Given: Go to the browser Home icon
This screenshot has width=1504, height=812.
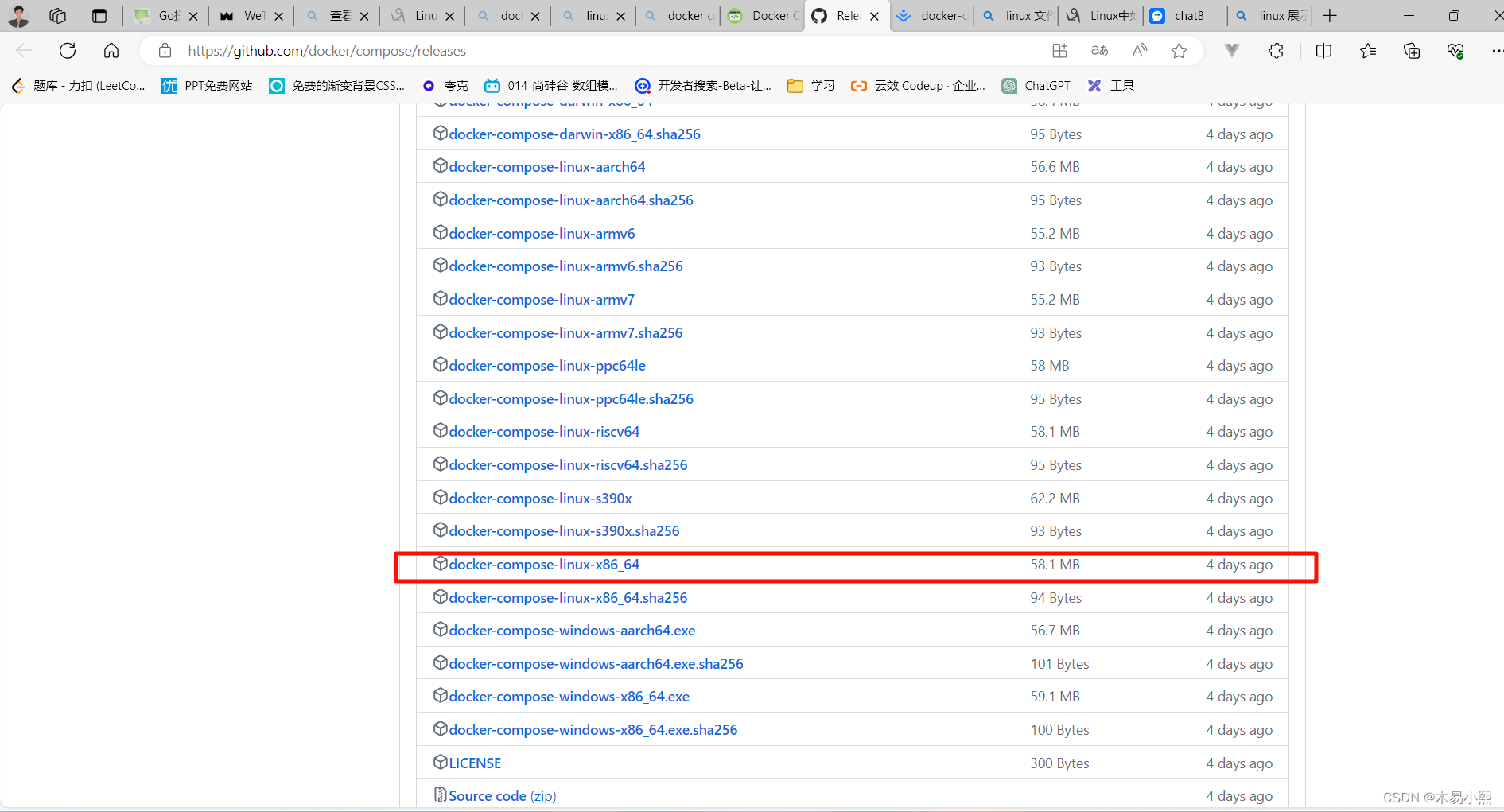Looking at the screenshot, I should 111,51.
